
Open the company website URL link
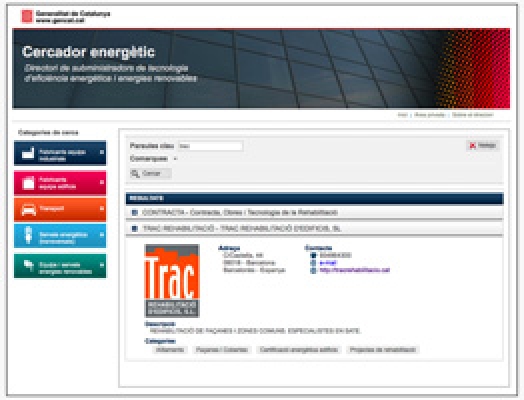(x=355, y=270)
